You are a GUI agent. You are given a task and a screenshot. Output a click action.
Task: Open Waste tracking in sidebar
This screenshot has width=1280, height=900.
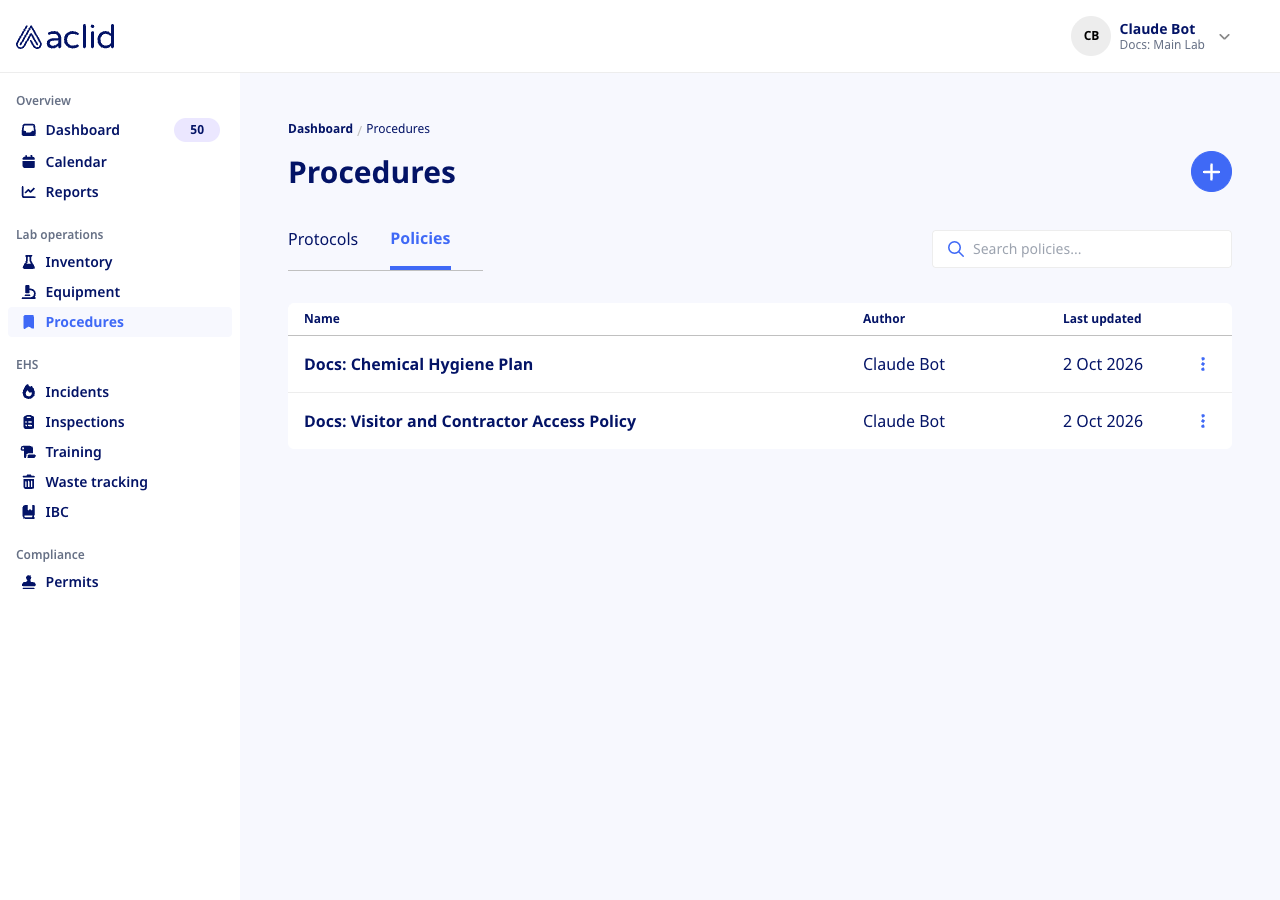click(120, 482)
